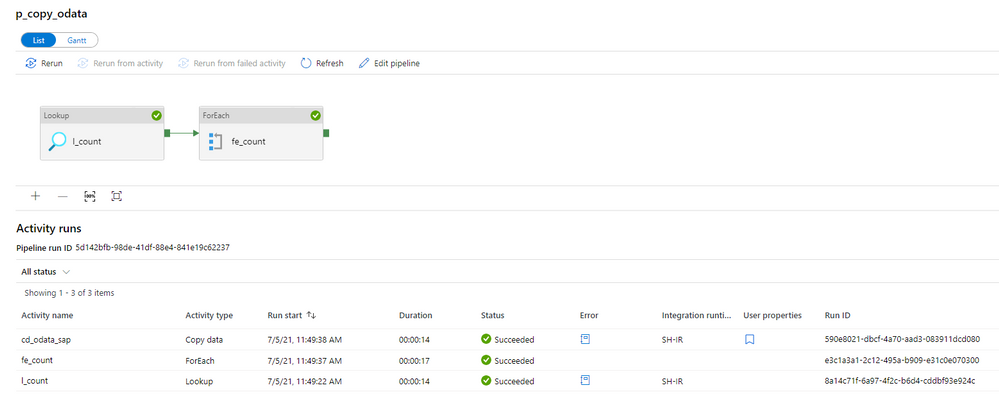The width and height of the screenshot is (999, 397).
Task: Click Rerun from failed activity
Action: click(232, 63)
